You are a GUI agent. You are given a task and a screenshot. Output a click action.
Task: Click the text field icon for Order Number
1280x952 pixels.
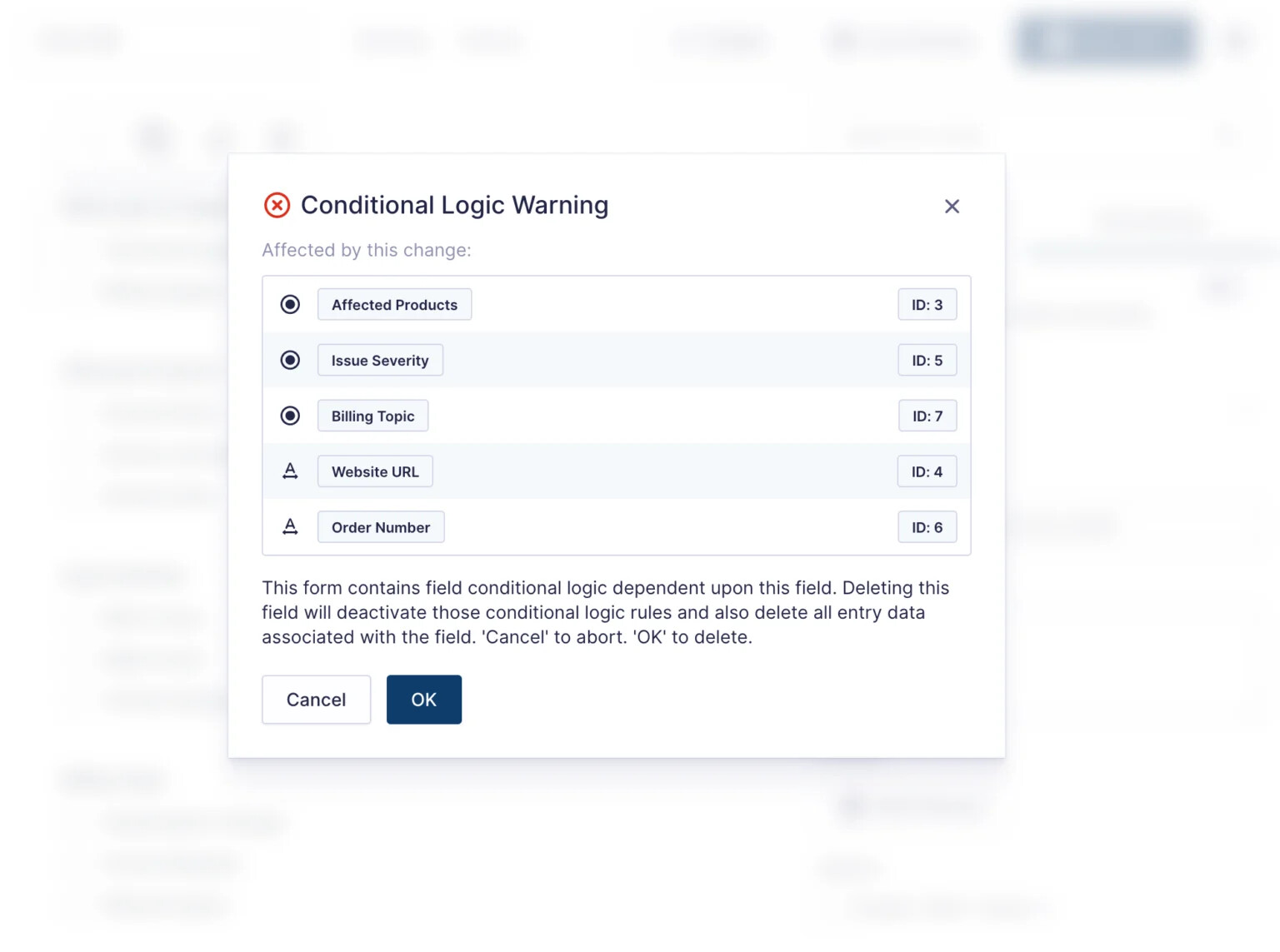point(290,527)
